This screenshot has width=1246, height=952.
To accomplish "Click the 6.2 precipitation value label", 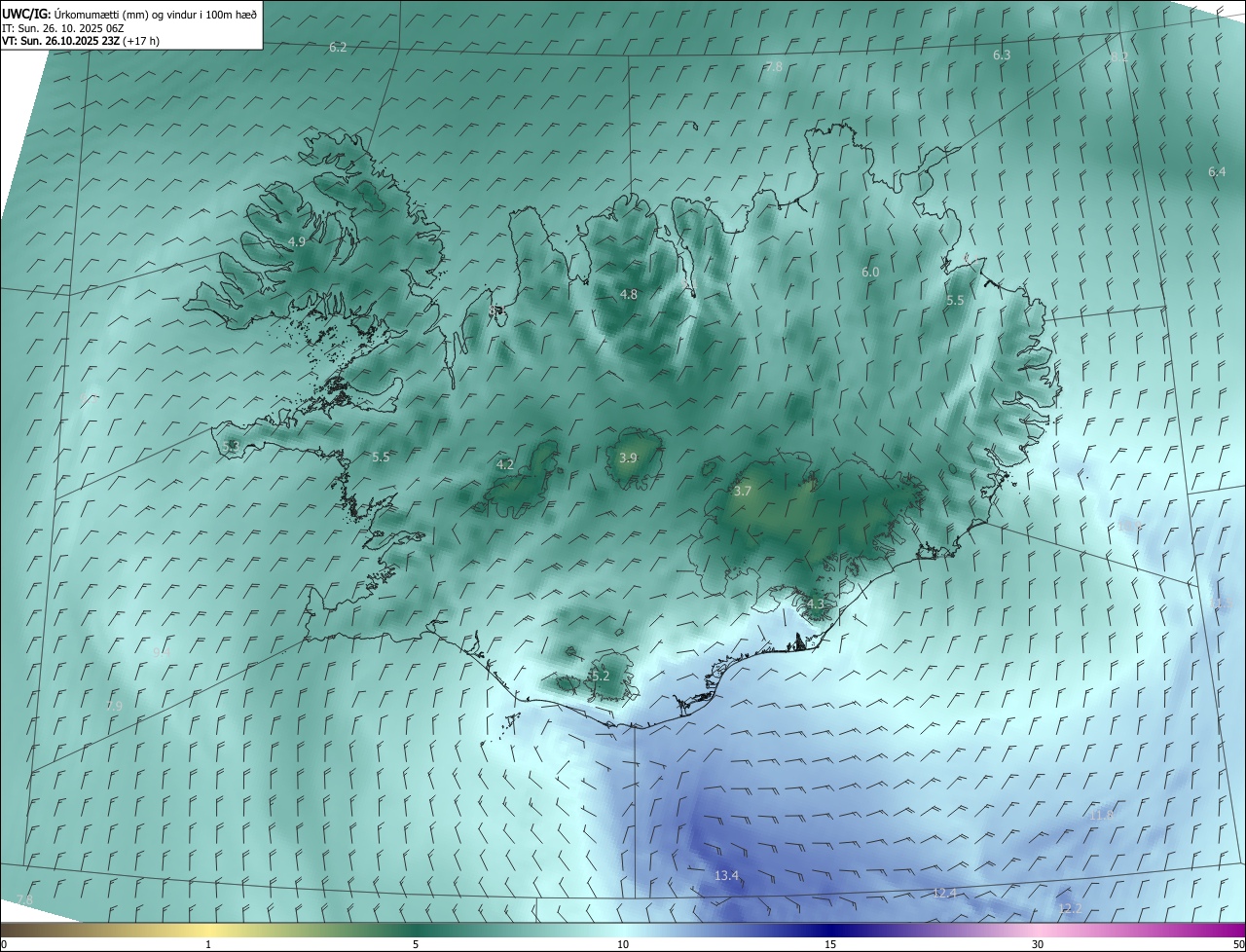I will pos(338,47).
